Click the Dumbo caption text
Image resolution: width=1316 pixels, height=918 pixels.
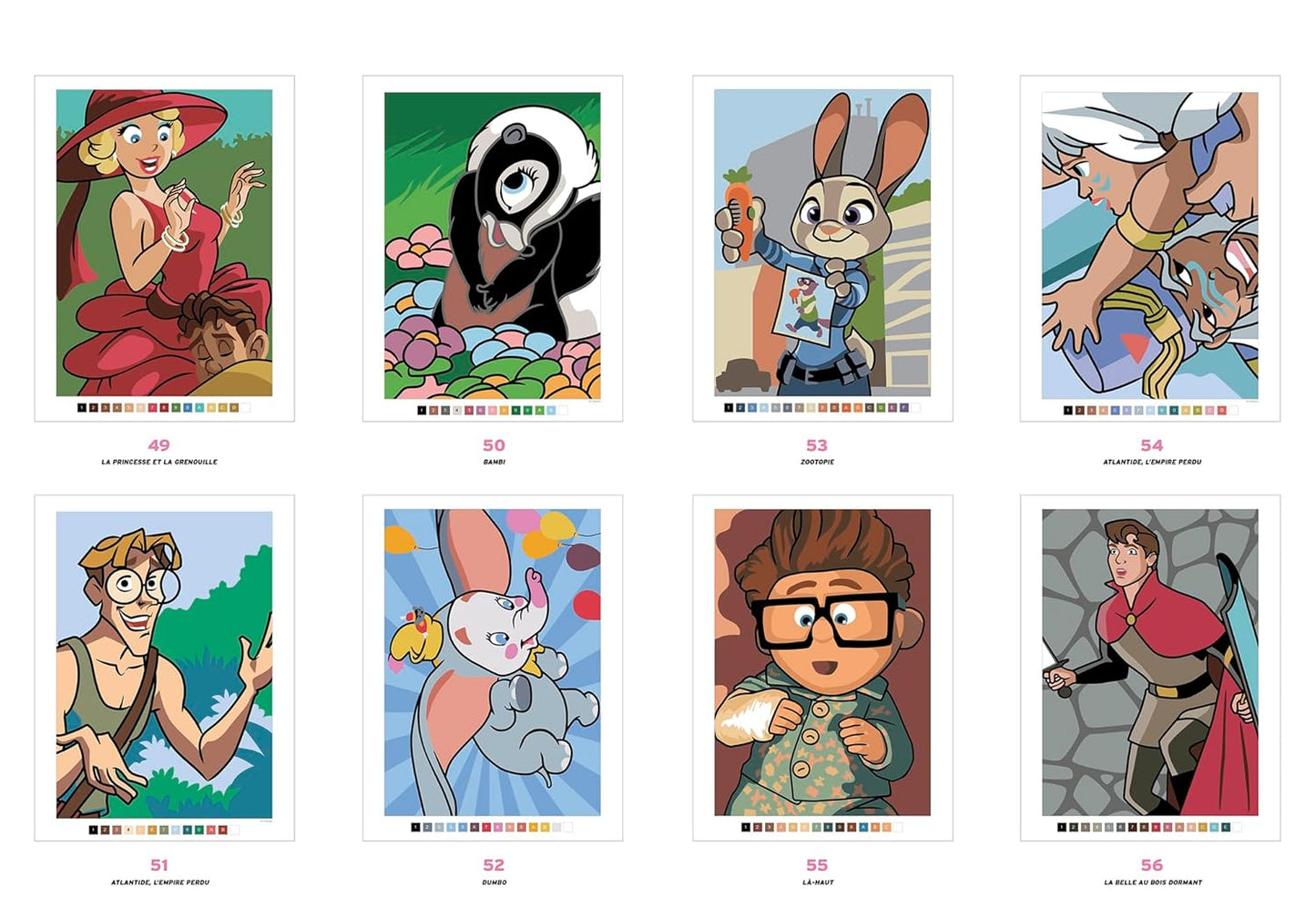point(495,882)
